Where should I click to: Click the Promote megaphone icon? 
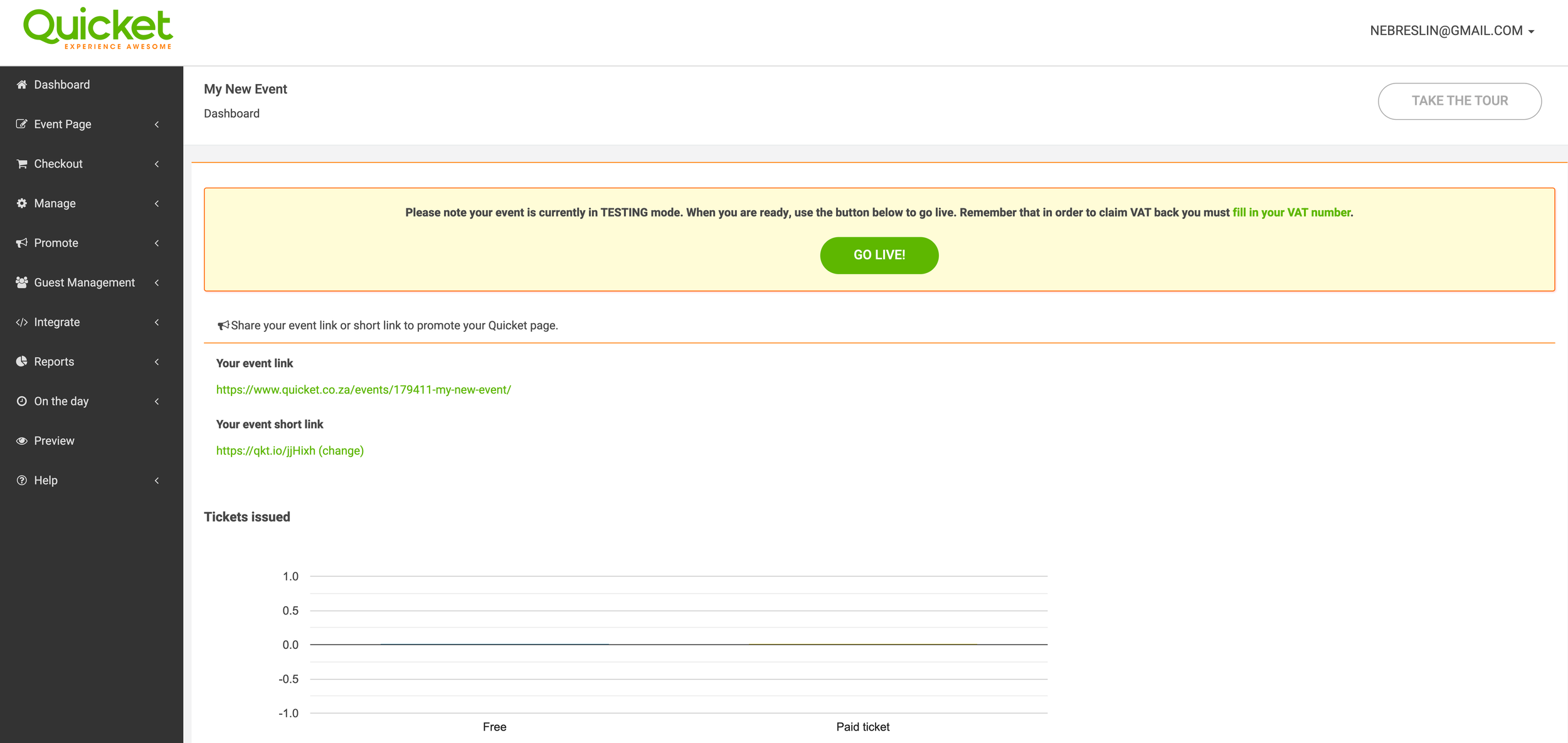pos(22,243)
